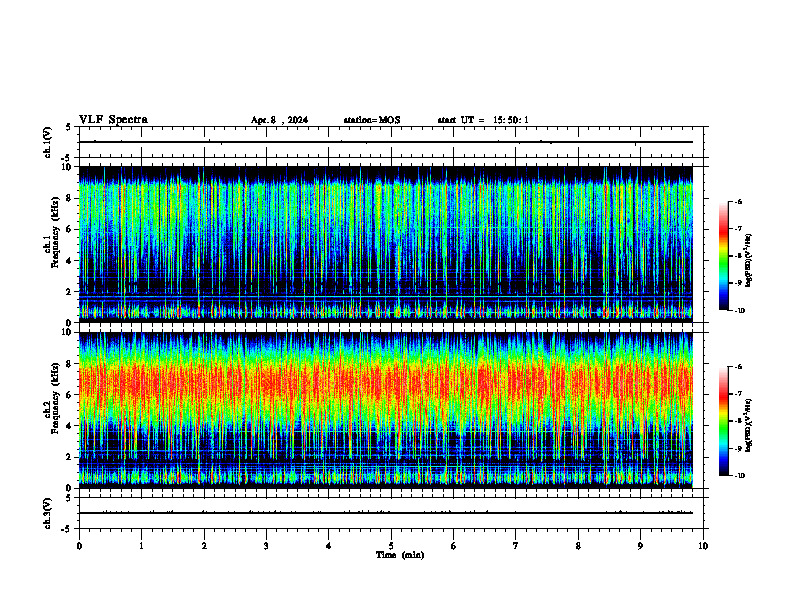The height and width of the screenshot is (612, 792).
Task: Click the ch.3 voltage trace line
Action: [386, 513]
